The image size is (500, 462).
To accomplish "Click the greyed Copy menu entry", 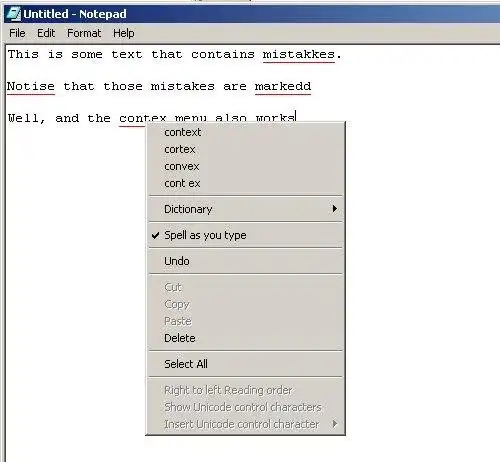I will 245,304.
